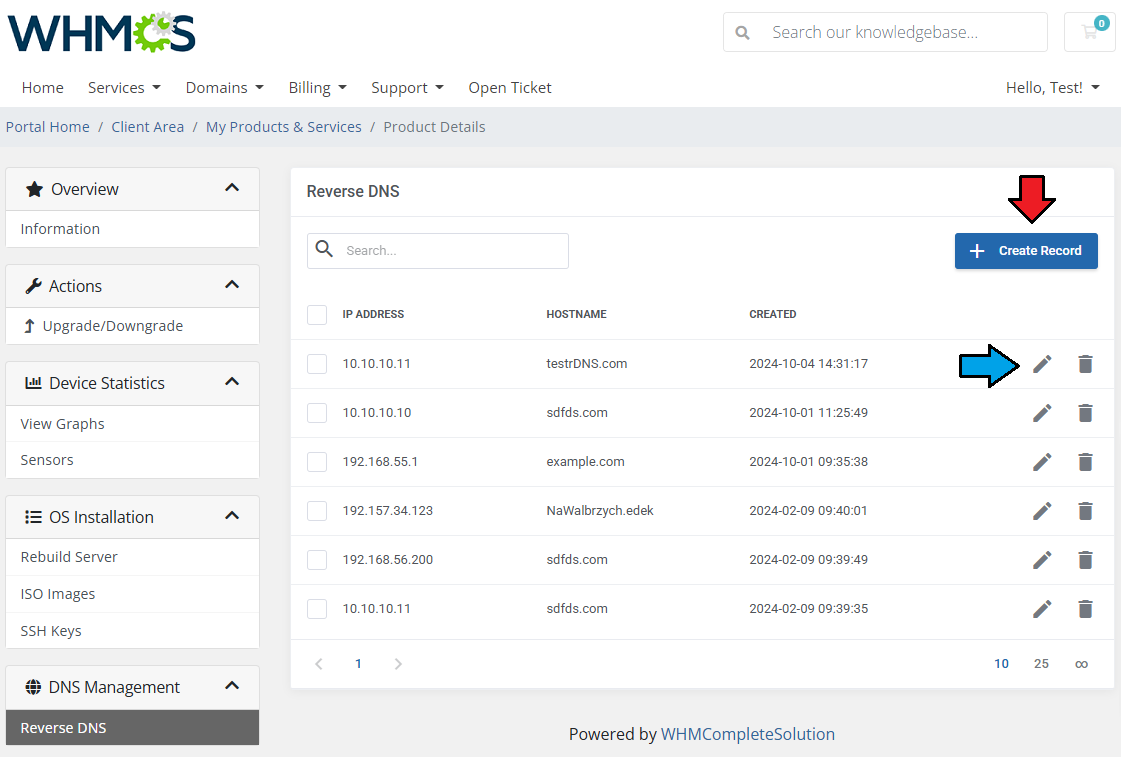Image resolution: width=1121 pixels, height=757 pixels.
Task: Click the Create Record button
Action: click(1026, 251)
